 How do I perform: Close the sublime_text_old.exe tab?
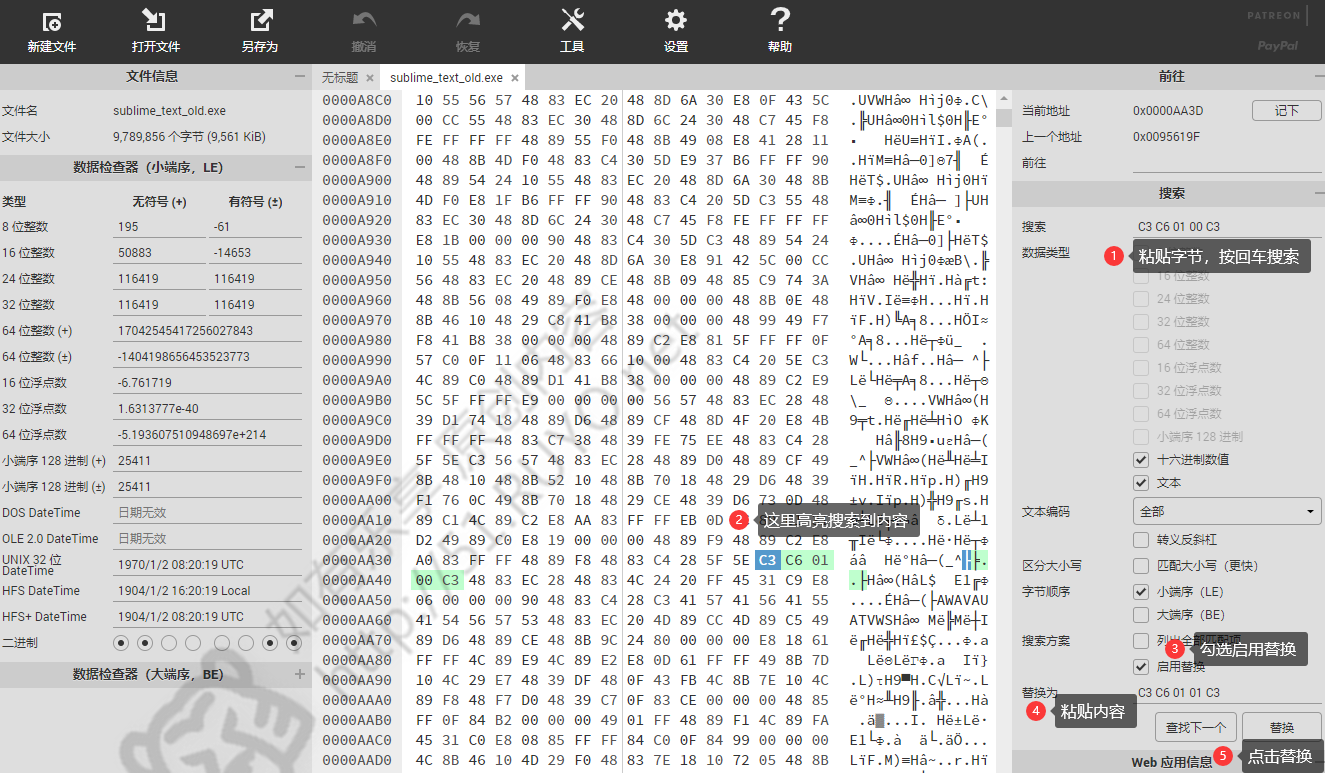pos(515,78)
